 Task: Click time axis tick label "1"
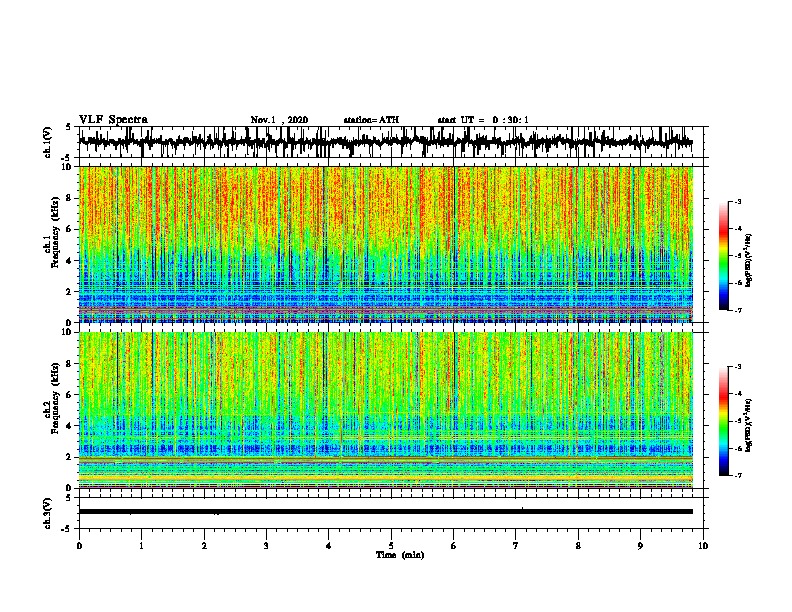click(141, 545)
